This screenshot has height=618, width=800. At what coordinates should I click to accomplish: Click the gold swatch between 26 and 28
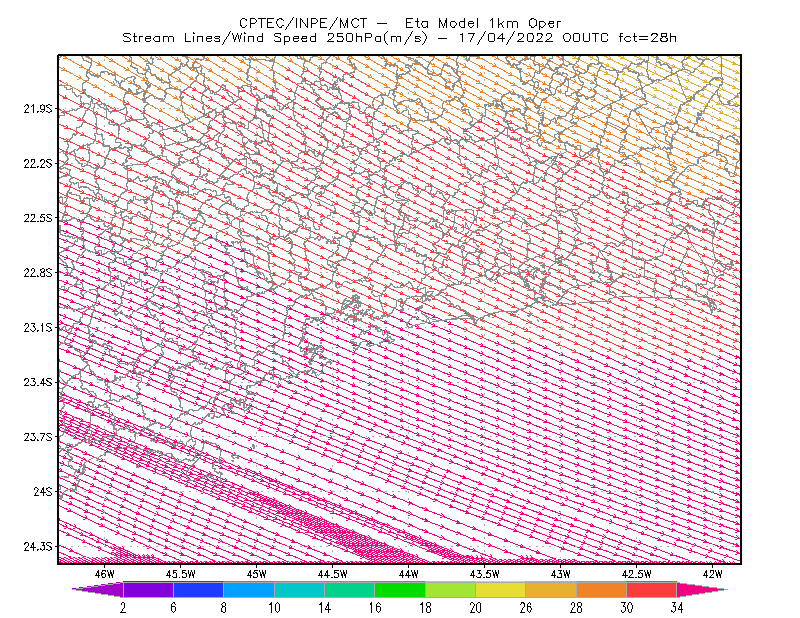[551, 589]
